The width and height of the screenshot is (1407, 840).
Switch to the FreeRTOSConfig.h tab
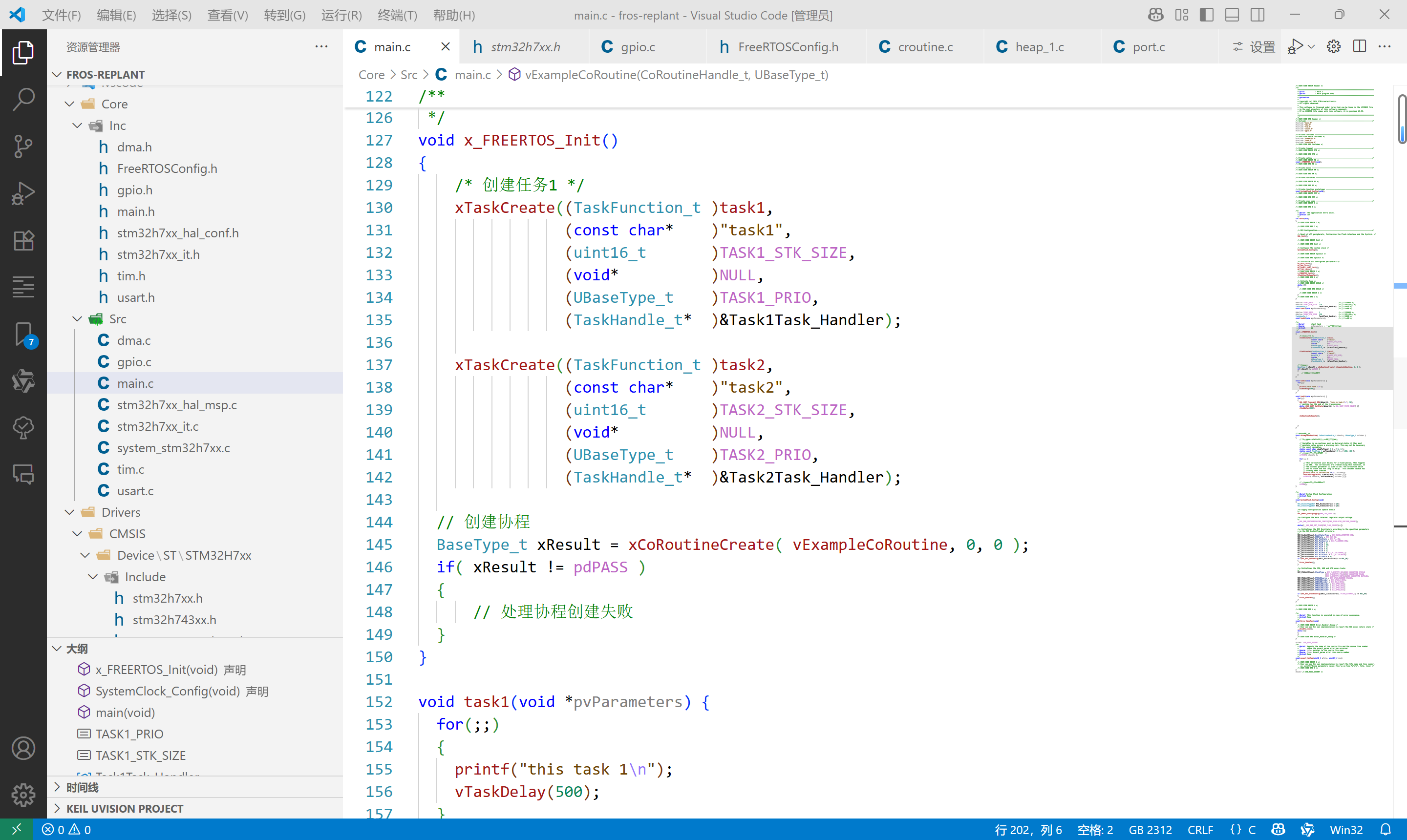tap(786, 46)
